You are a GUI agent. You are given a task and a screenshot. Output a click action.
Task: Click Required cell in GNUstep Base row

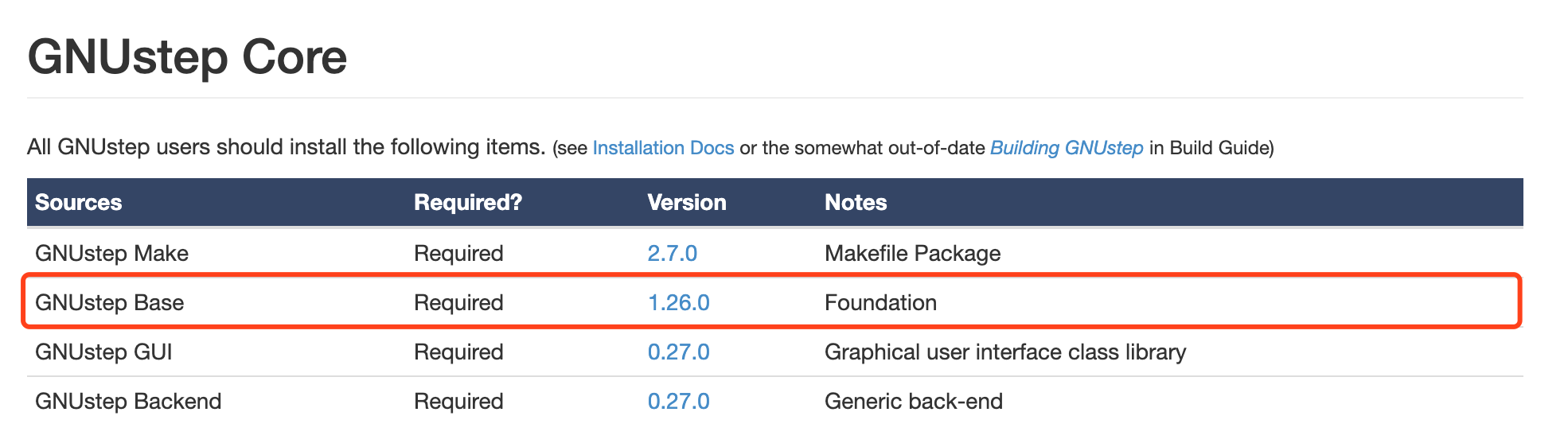point(458,302)
